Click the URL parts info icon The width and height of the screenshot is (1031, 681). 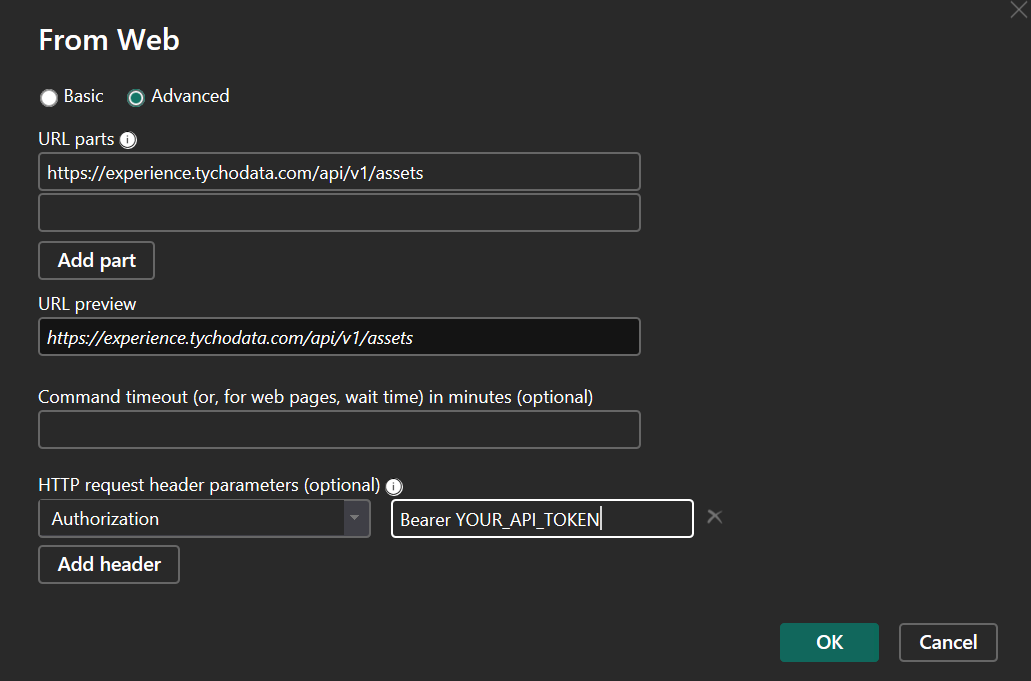127,139
